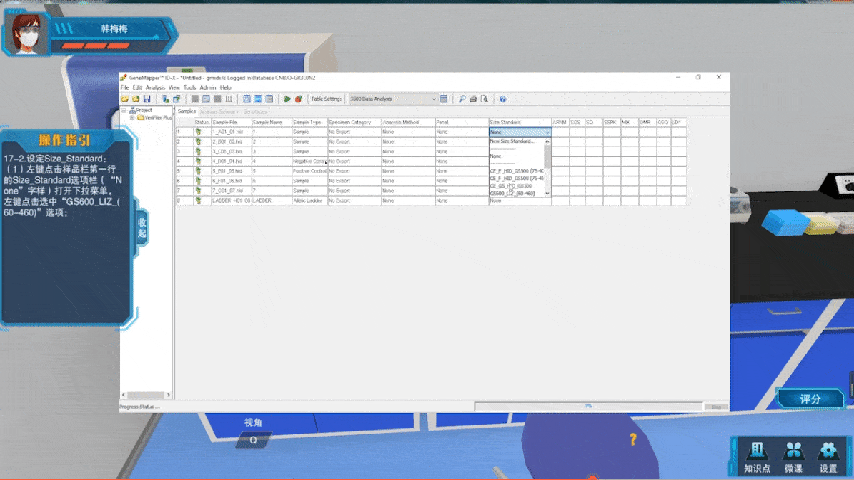This screenshot has width=854, height=480.
Task: Click the red stop-analysis toolbar icon
Action: pyautogui.click(x=298, y=99)
